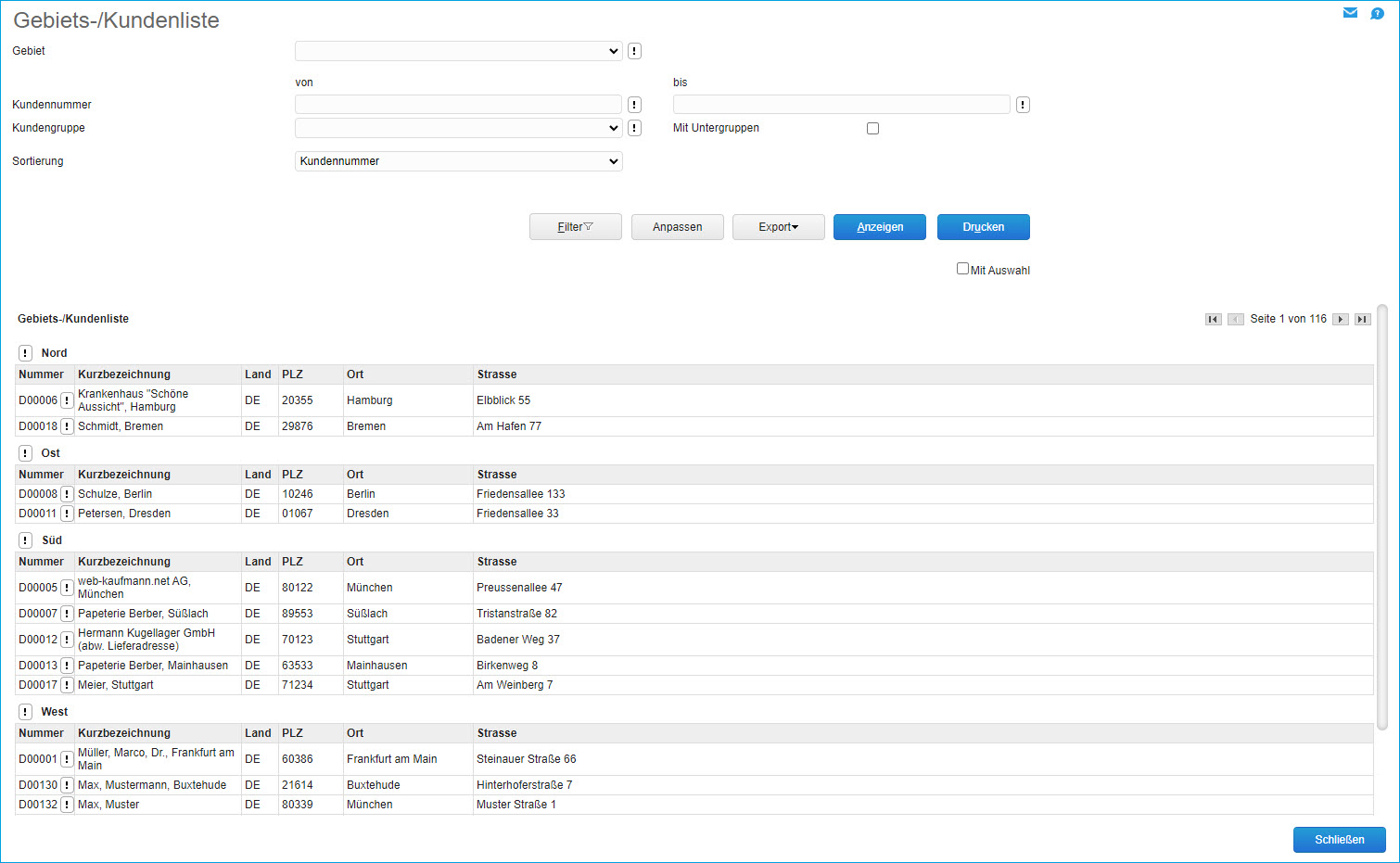Expand the Kundengruppe dropdown
This screenshot has height=863, width=1400.
(x=458, y=128)
